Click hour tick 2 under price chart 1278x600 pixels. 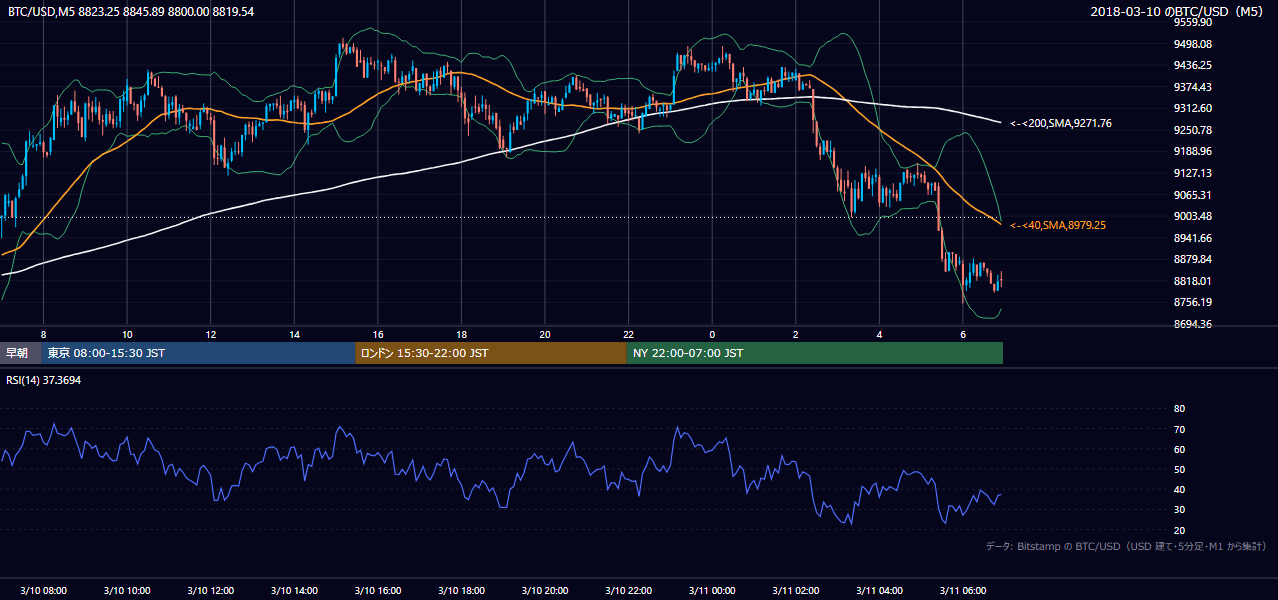(x=795, y=333)
